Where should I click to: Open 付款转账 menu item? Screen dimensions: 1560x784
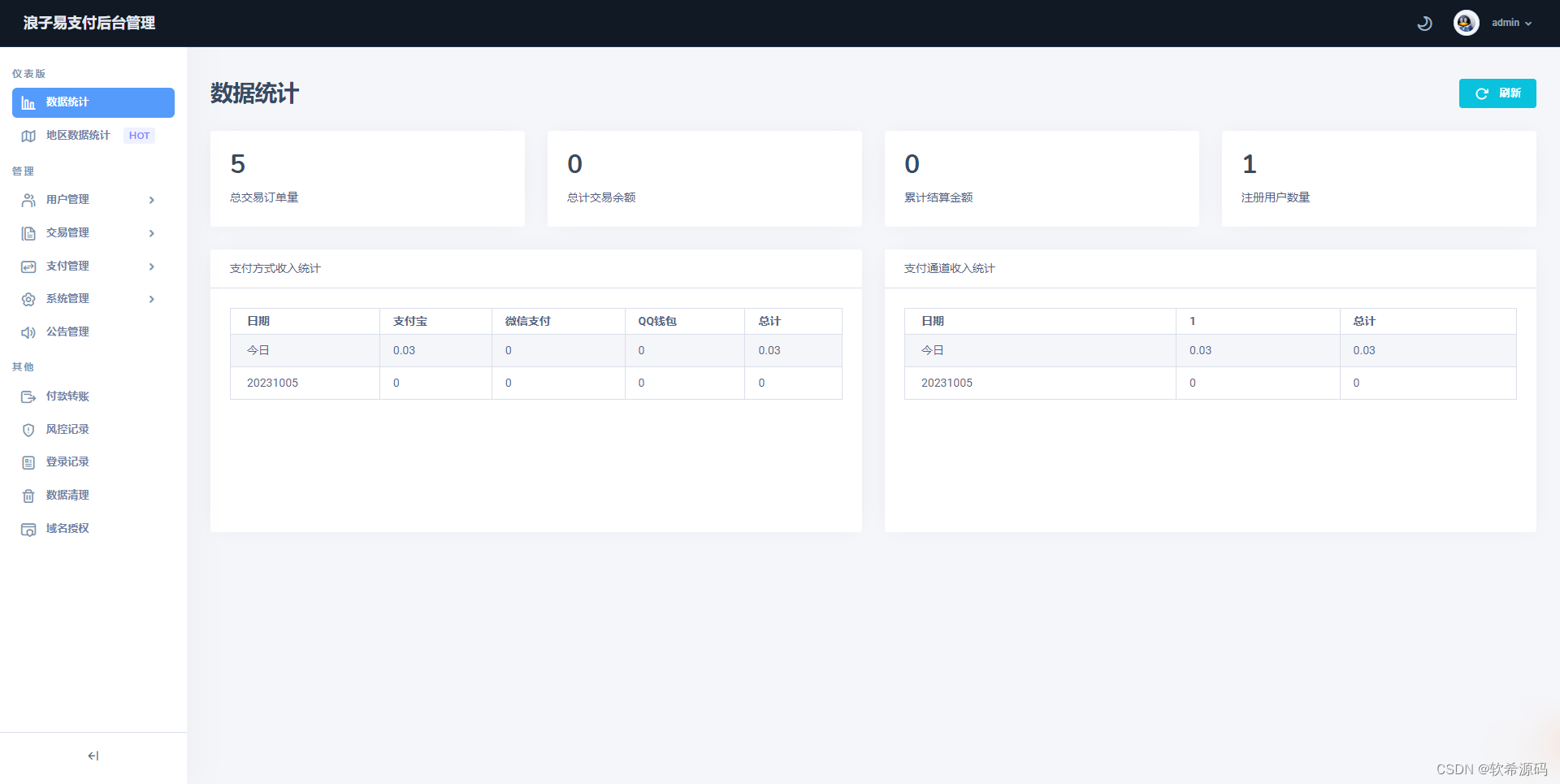pyautogui.click(x=93, y=396)
